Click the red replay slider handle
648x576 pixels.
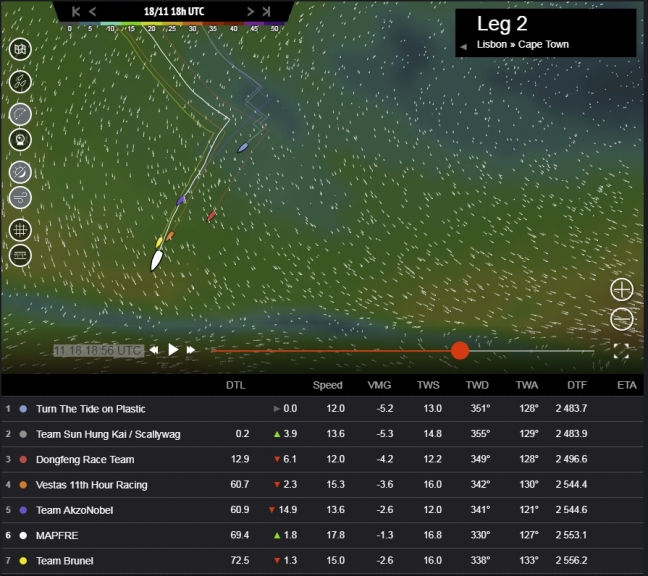point(460,351)
